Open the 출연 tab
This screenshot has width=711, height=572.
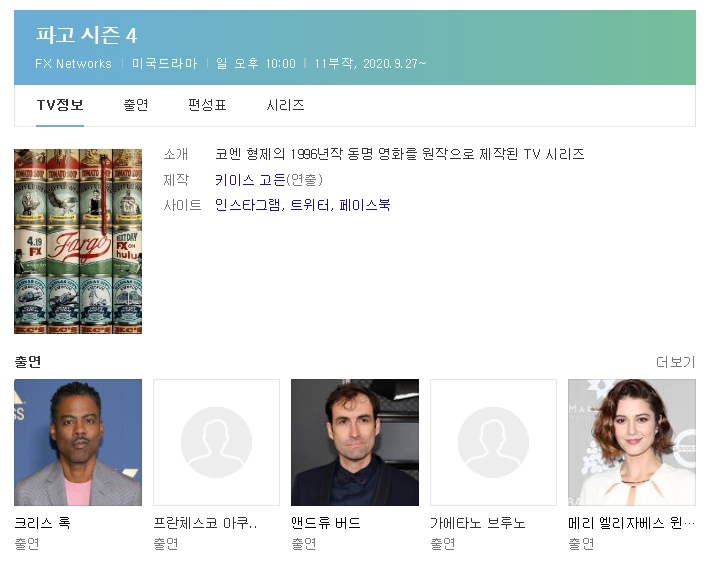click(136, 105)
